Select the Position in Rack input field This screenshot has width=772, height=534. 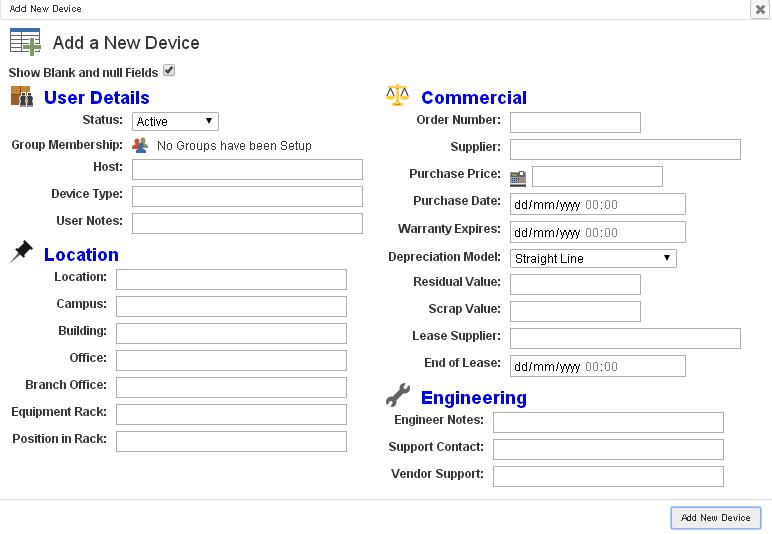(x=231, y=441)
